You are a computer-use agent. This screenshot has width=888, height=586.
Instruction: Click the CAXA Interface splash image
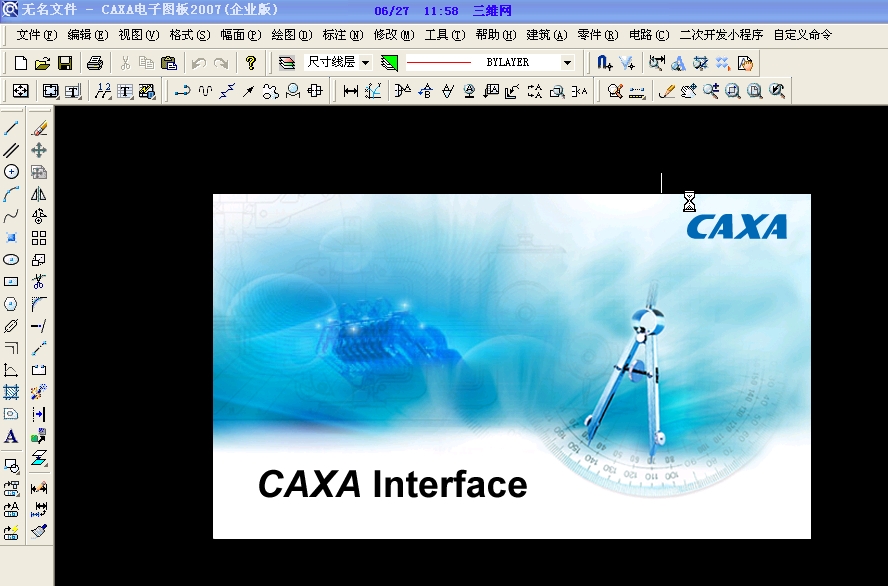(x=512, y=366)
